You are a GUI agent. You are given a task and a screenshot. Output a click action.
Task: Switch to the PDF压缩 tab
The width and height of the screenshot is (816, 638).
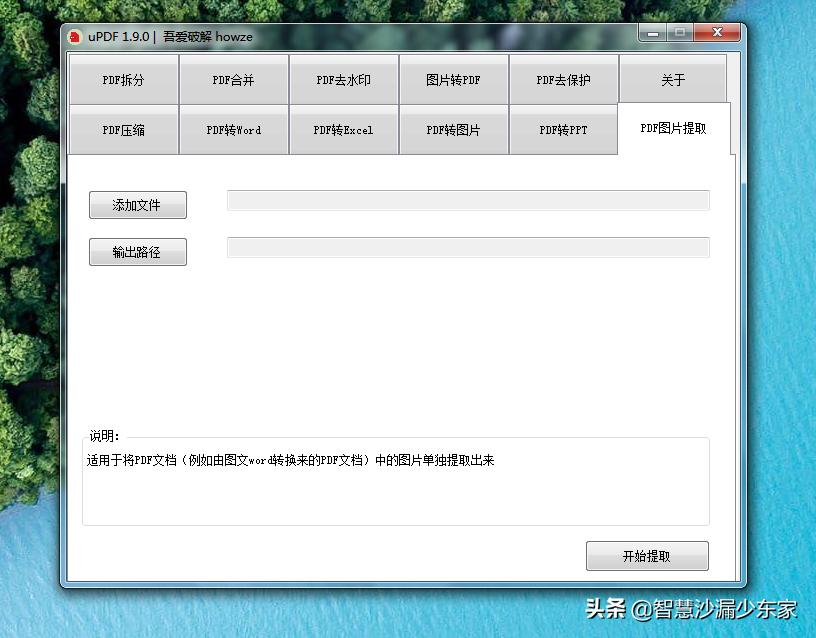123,130
